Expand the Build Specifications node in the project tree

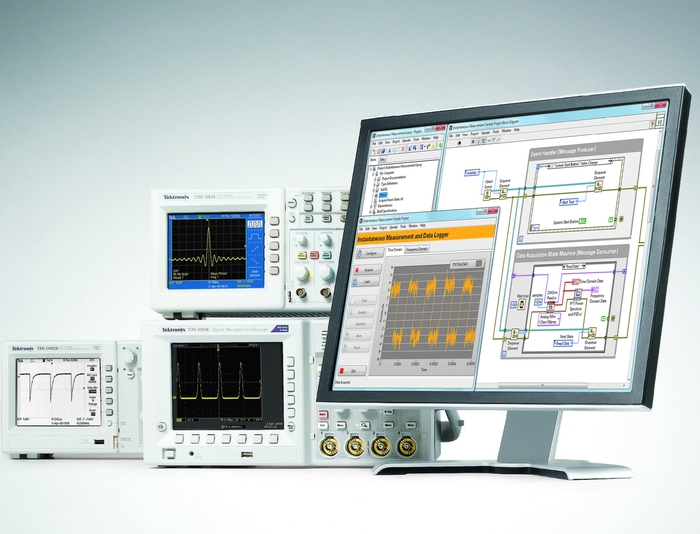click(372, 212)
